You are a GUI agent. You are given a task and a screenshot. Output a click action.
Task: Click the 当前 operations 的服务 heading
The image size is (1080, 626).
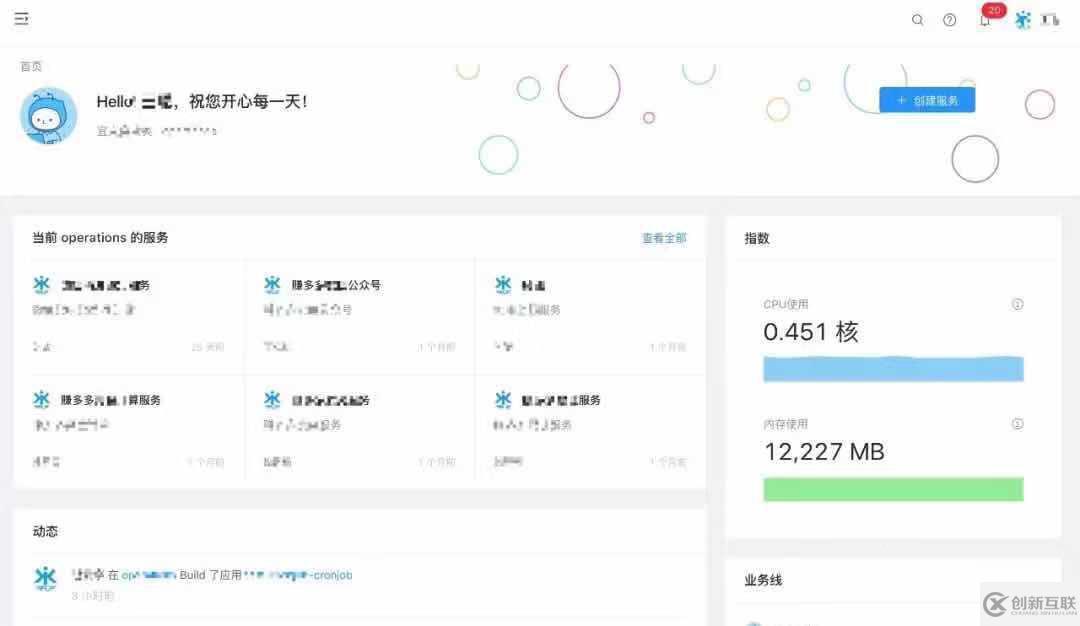click(101, 238)
